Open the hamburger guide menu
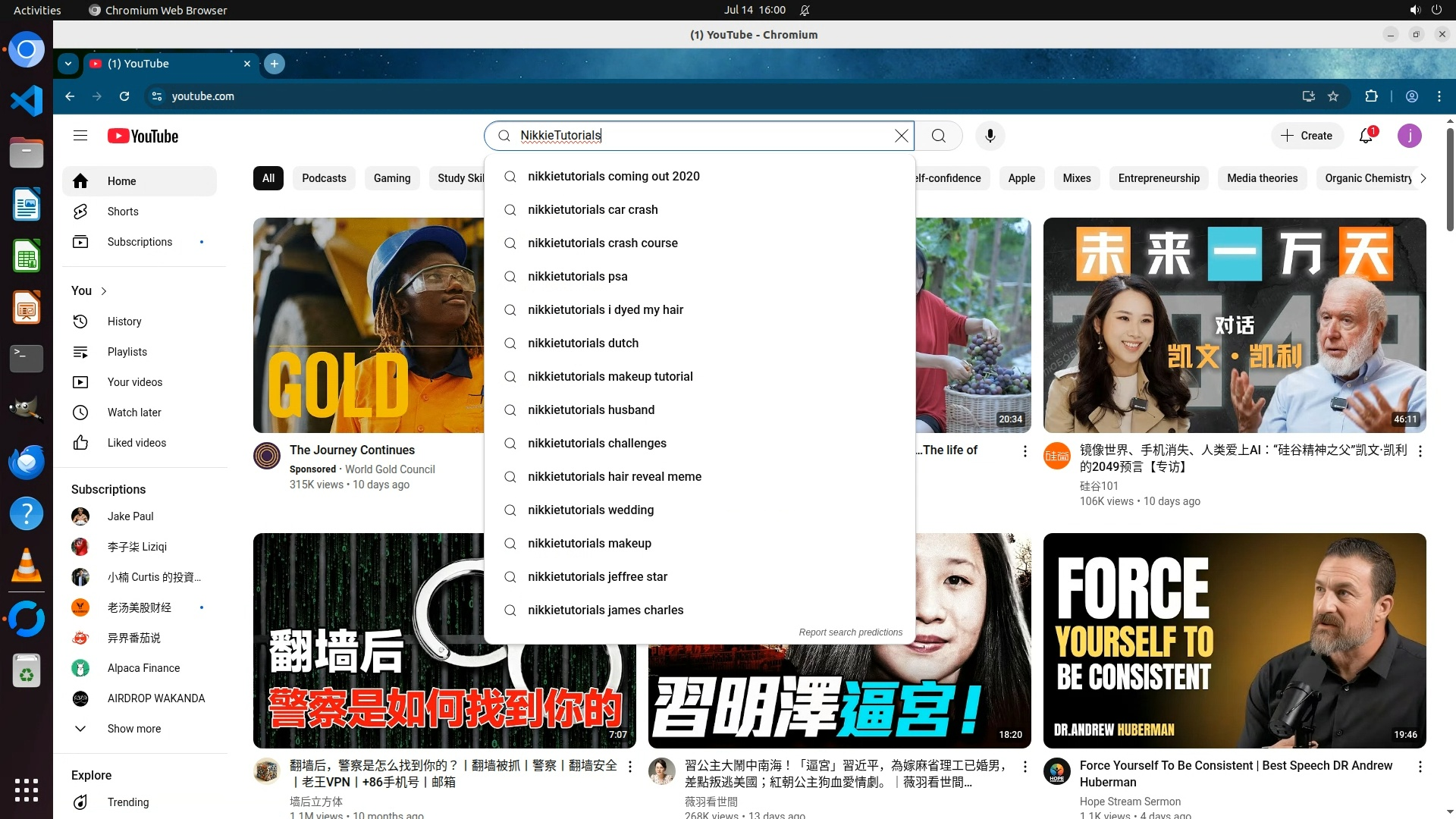1456x819 pixels. click(80, 136)
